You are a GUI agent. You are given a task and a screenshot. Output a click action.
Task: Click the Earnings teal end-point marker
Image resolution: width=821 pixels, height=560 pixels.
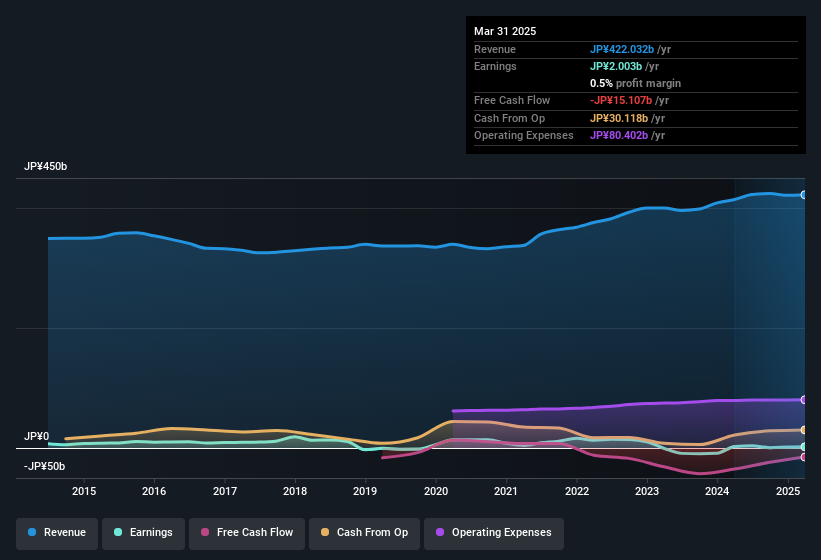803,447
